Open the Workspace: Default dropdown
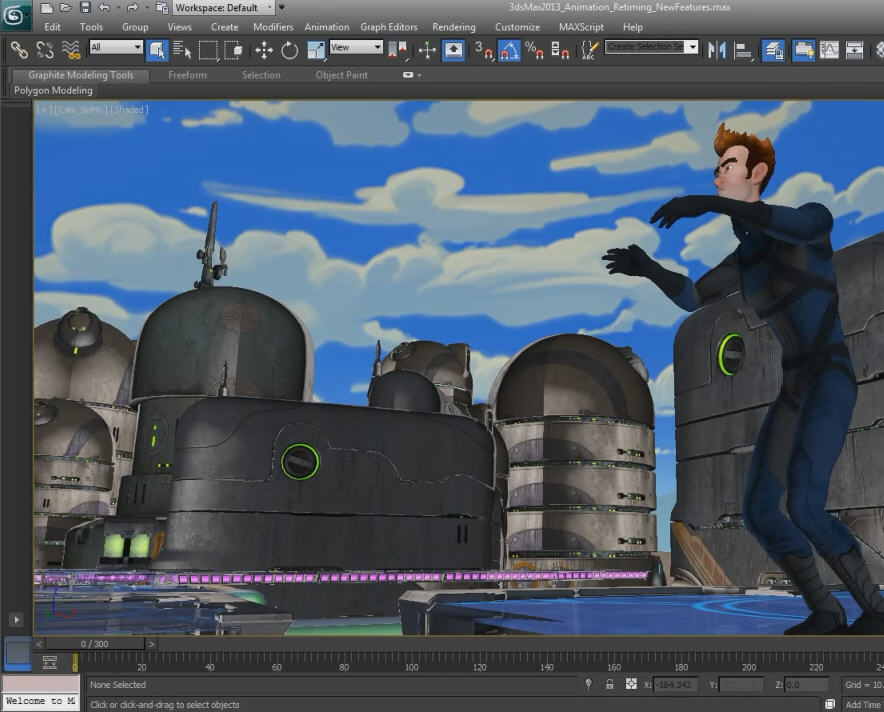Screen dimensions: 884x712 click(x=223, y=8)
